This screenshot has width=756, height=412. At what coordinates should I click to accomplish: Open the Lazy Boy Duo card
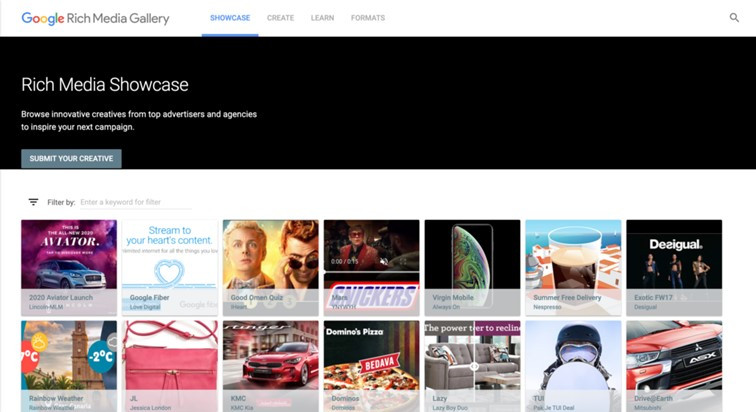point(472,366)
